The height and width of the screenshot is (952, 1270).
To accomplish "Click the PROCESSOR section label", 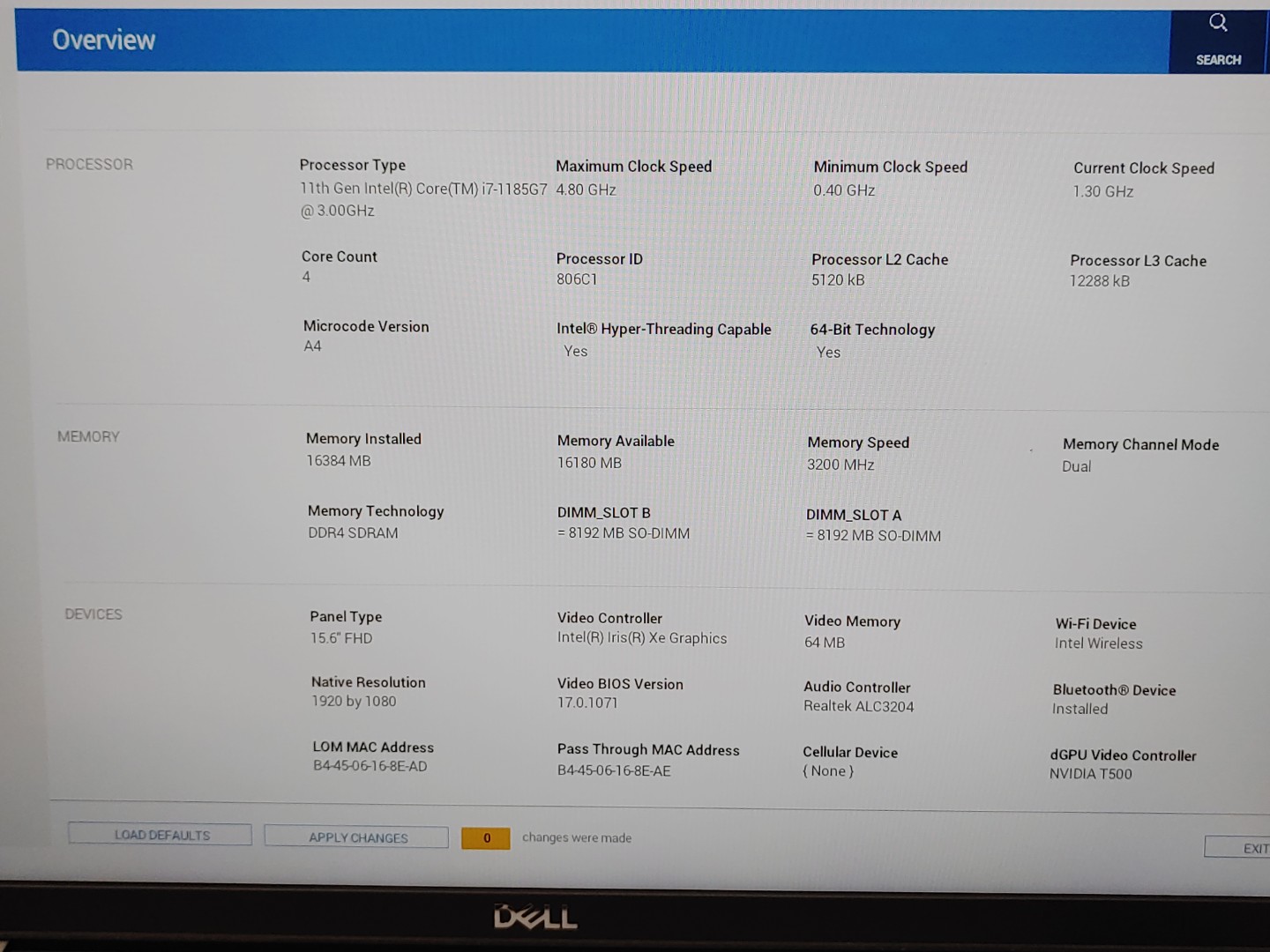I will point(89,165).
